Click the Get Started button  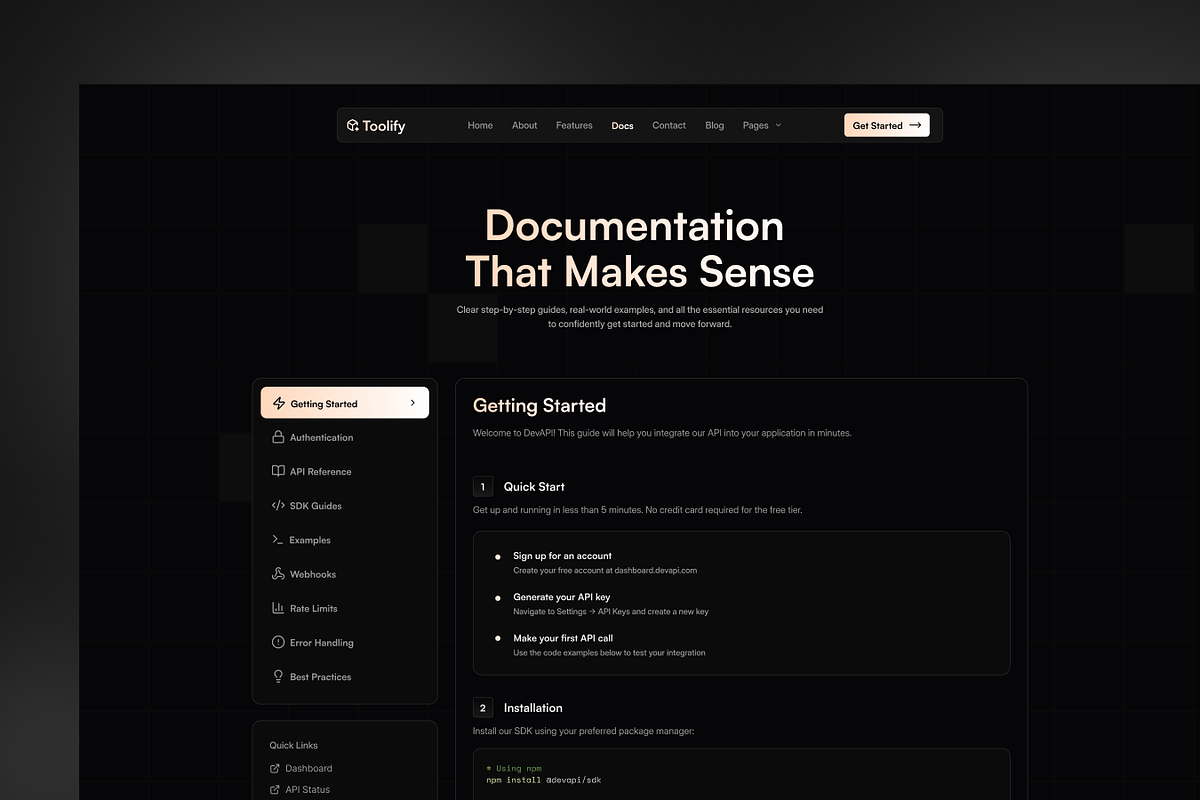point(887,125)
